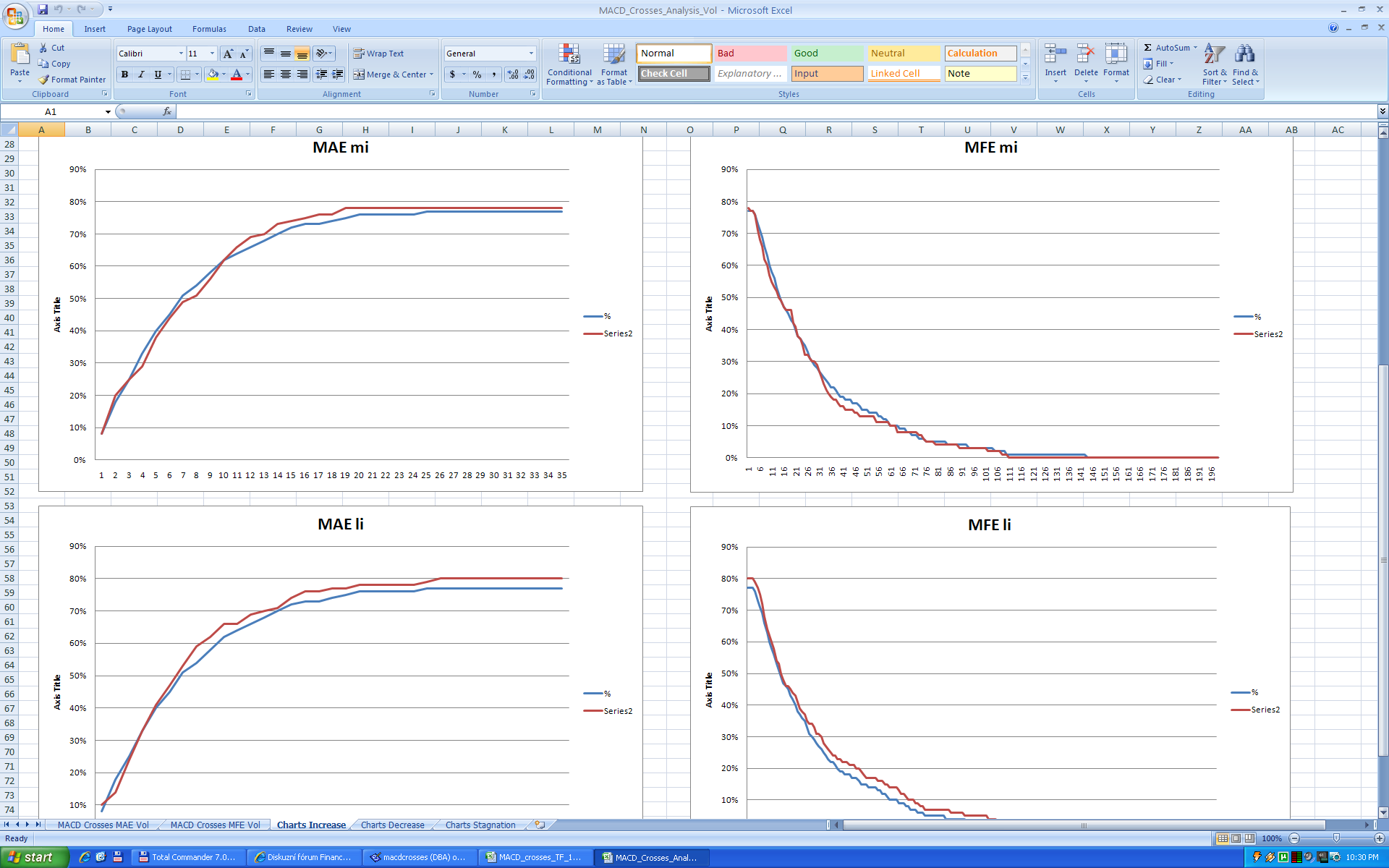Click the AutoSum sigma icon
The image size is (1389, 868).
point(1148,48)
